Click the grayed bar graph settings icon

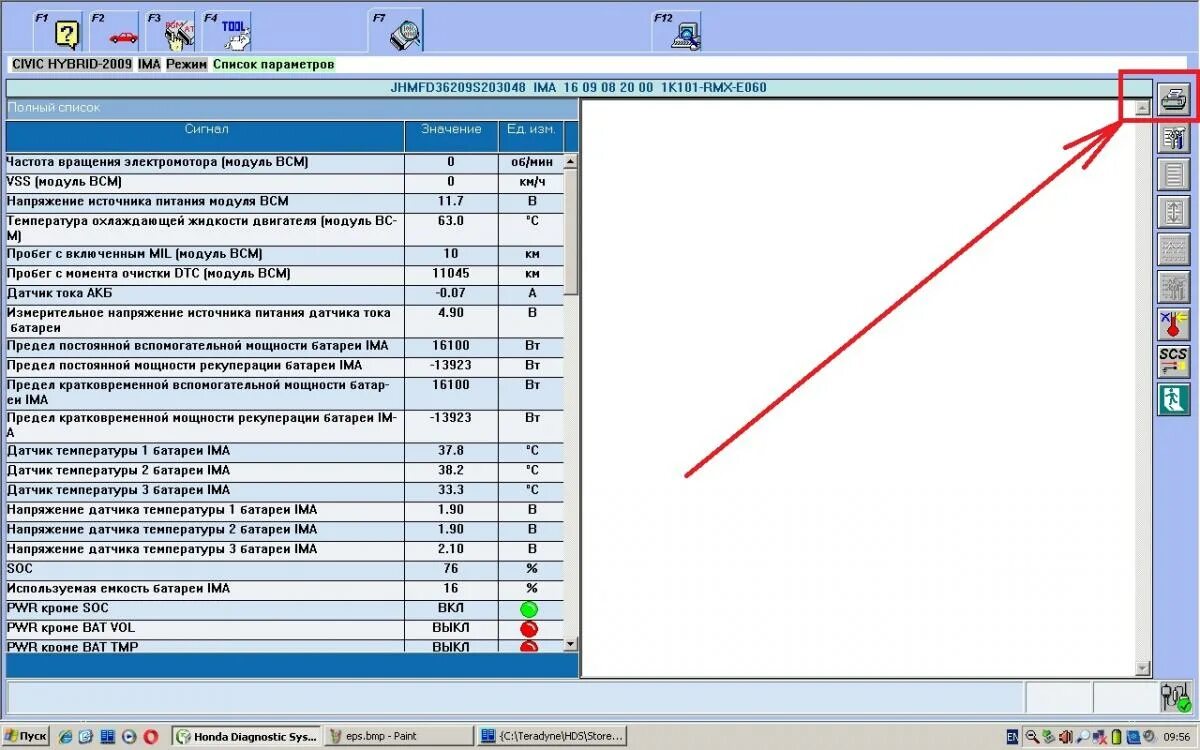1174,287
